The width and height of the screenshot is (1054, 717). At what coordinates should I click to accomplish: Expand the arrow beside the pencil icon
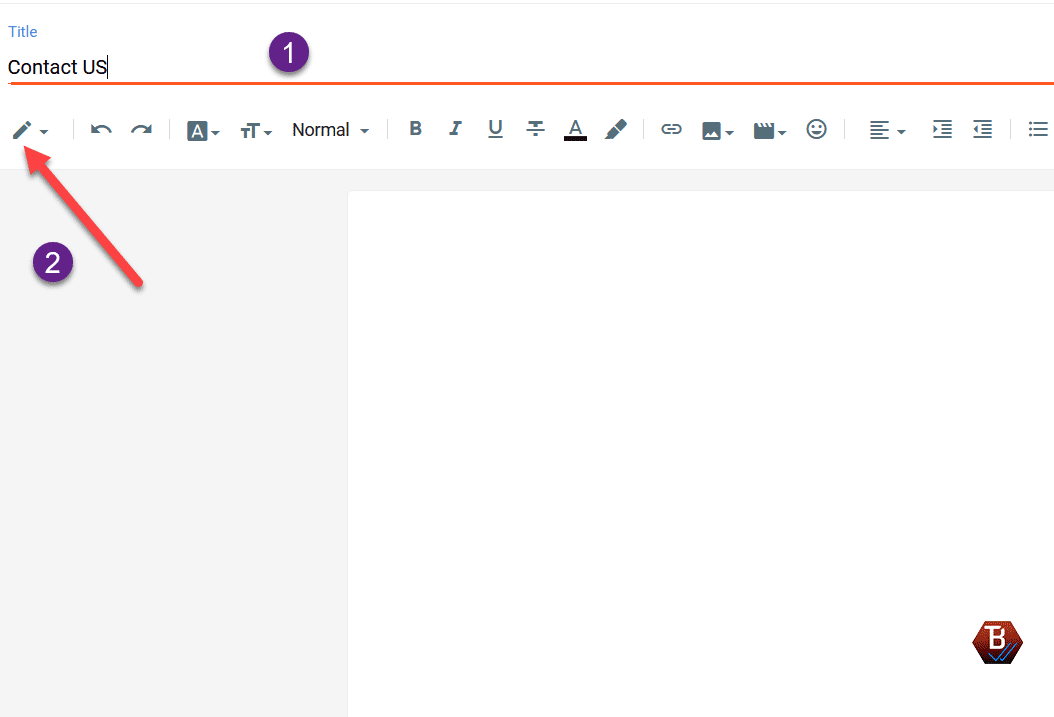(44, 132)
